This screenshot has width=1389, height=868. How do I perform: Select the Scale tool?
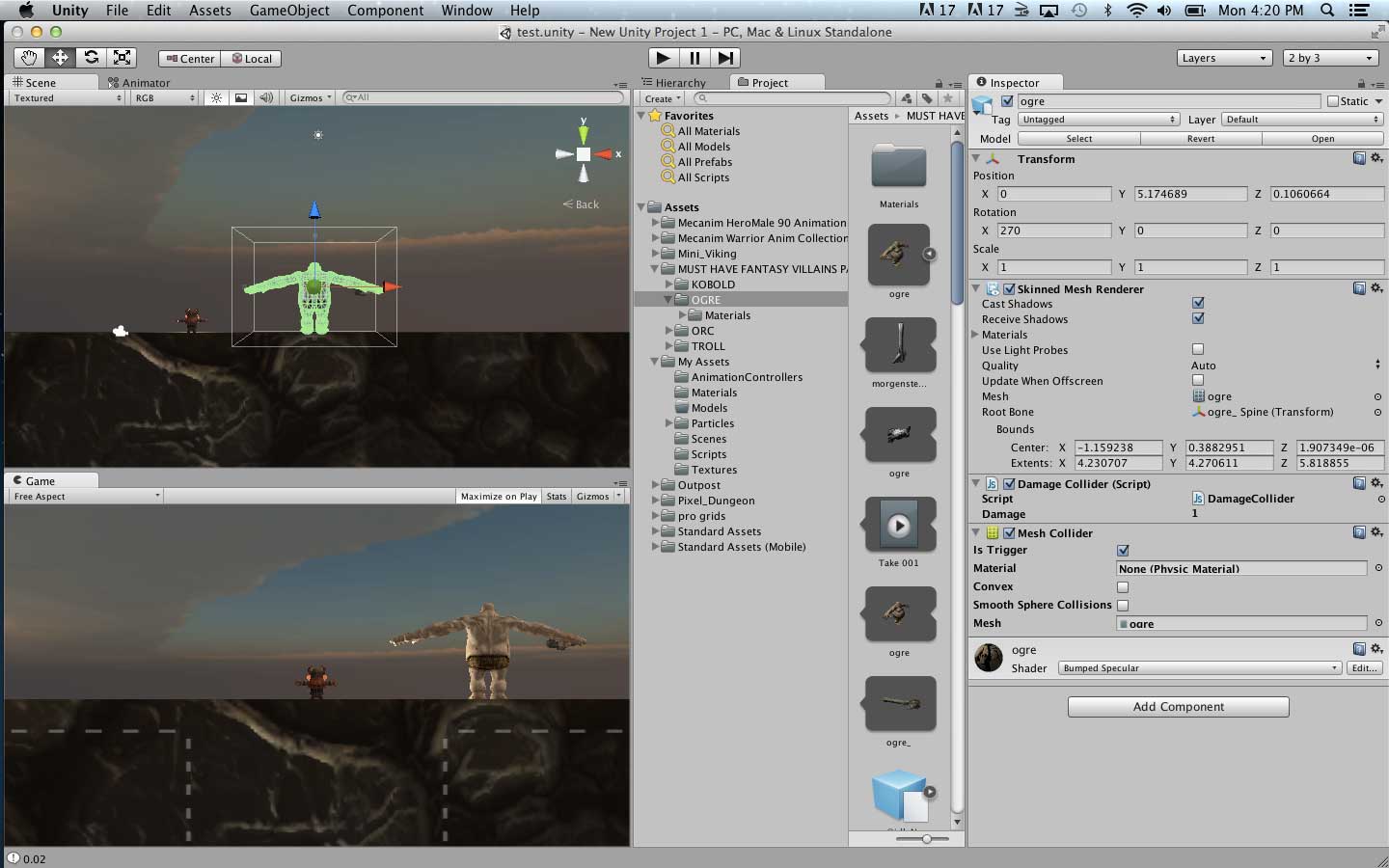(x=122, y=58)
